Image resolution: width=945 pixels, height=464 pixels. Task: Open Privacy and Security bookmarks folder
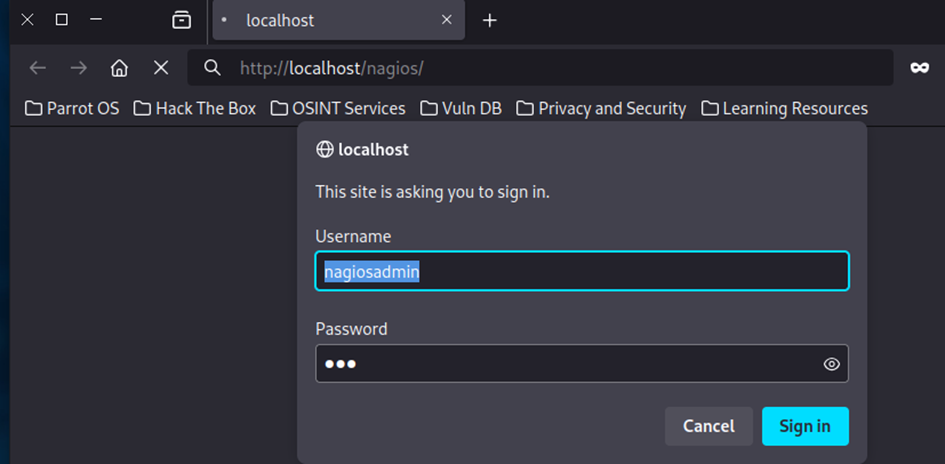(601, 108)
